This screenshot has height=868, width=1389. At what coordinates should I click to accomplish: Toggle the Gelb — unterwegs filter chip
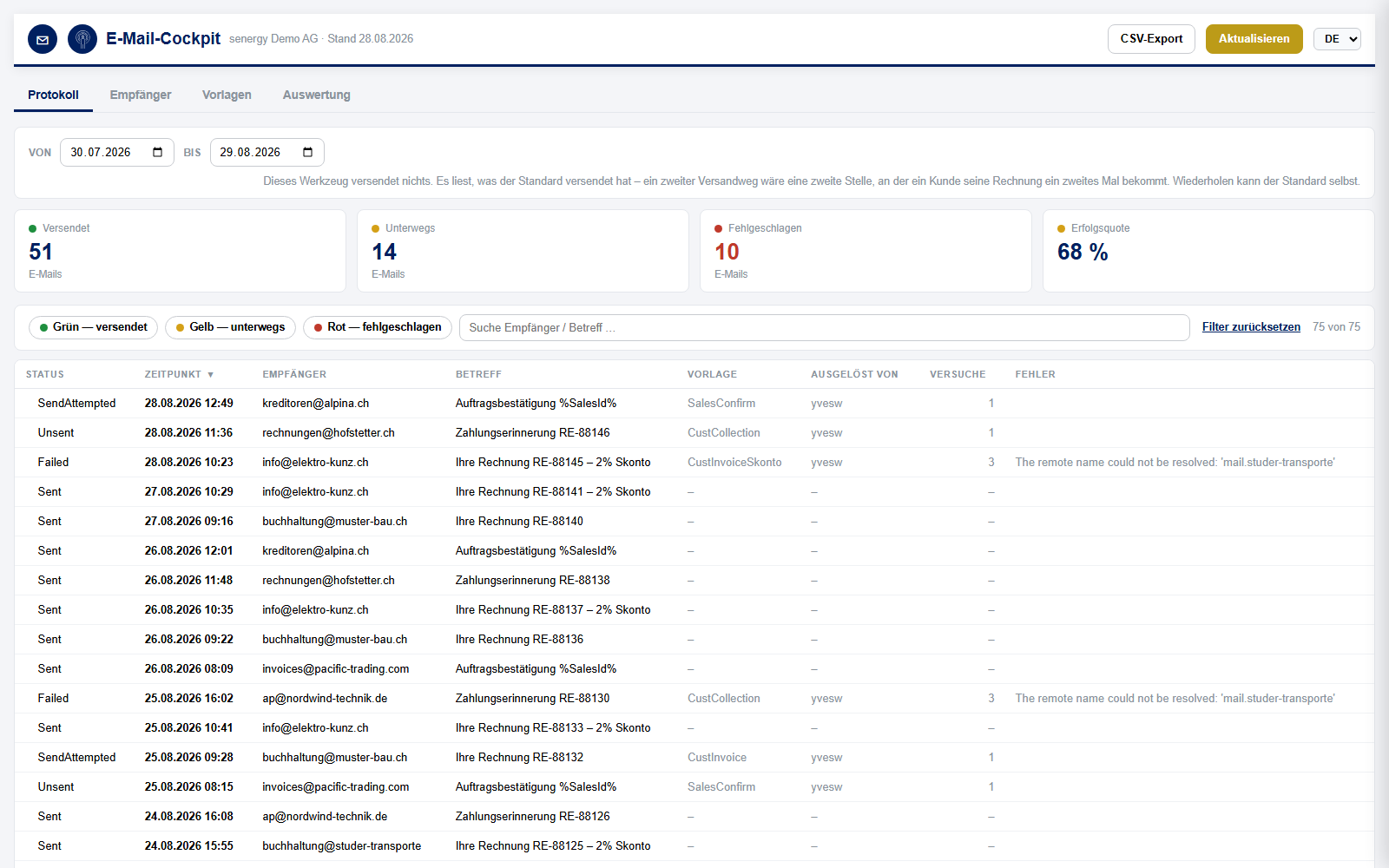click(x=231, y=327)
